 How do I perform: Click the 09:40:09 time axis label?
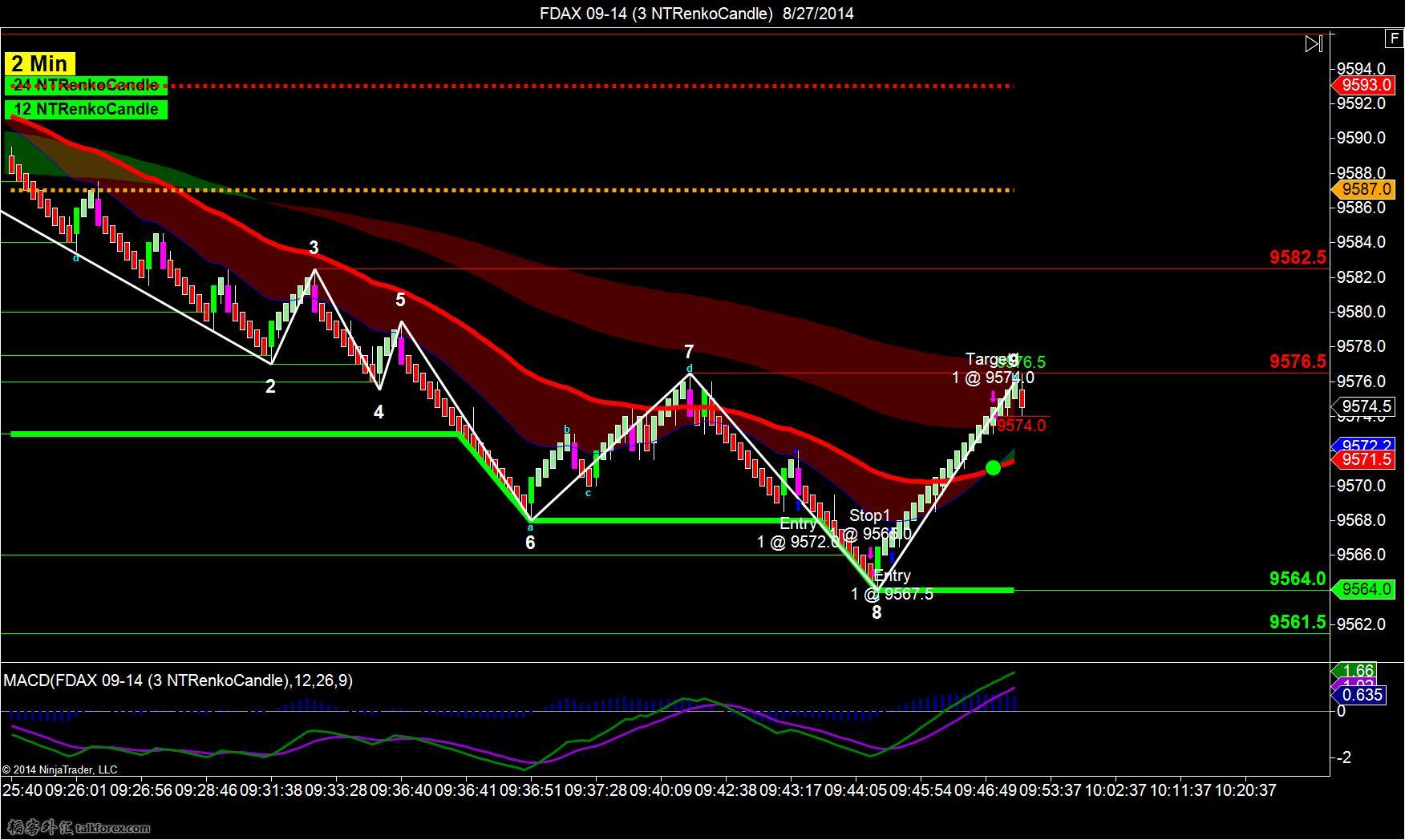[660, 790]
